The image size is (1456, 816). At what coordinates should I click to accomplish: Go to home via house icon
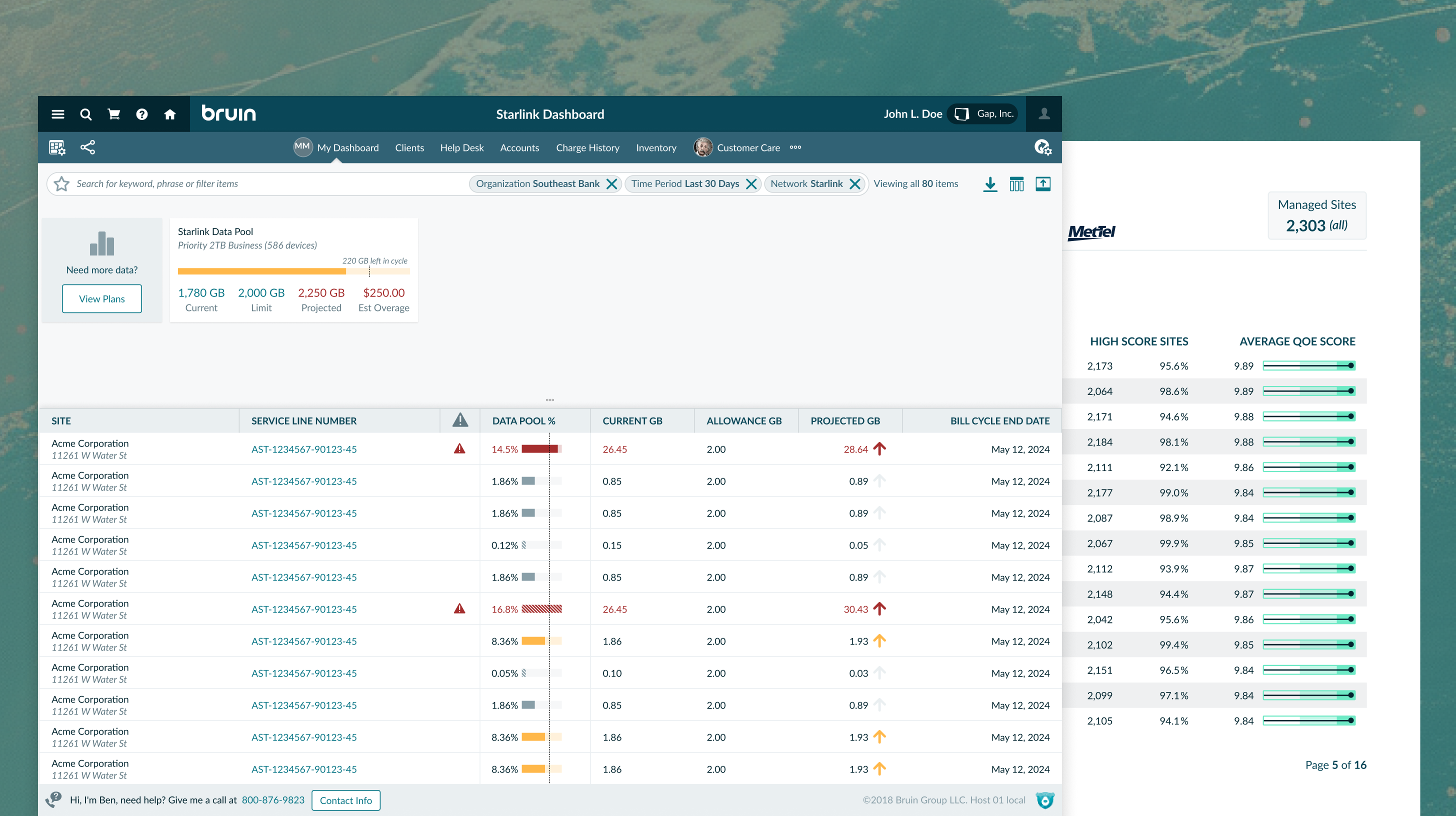[x=170, y=114]
